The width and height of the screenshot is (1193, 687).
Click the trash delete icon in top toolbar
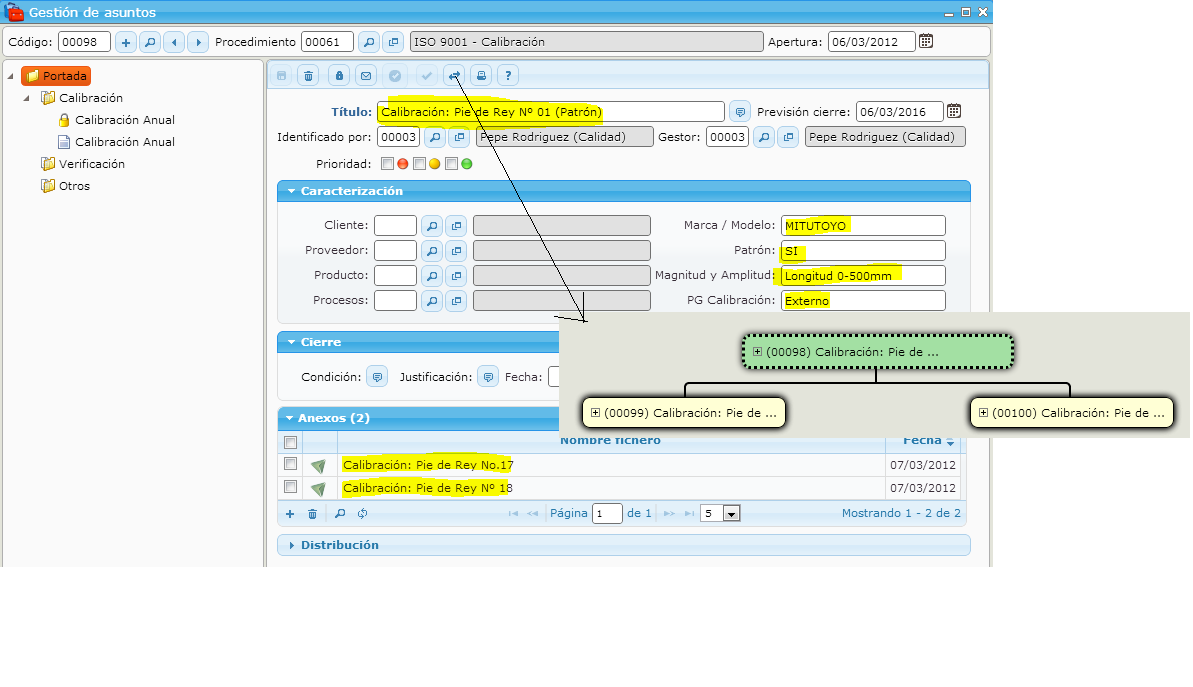308,75
